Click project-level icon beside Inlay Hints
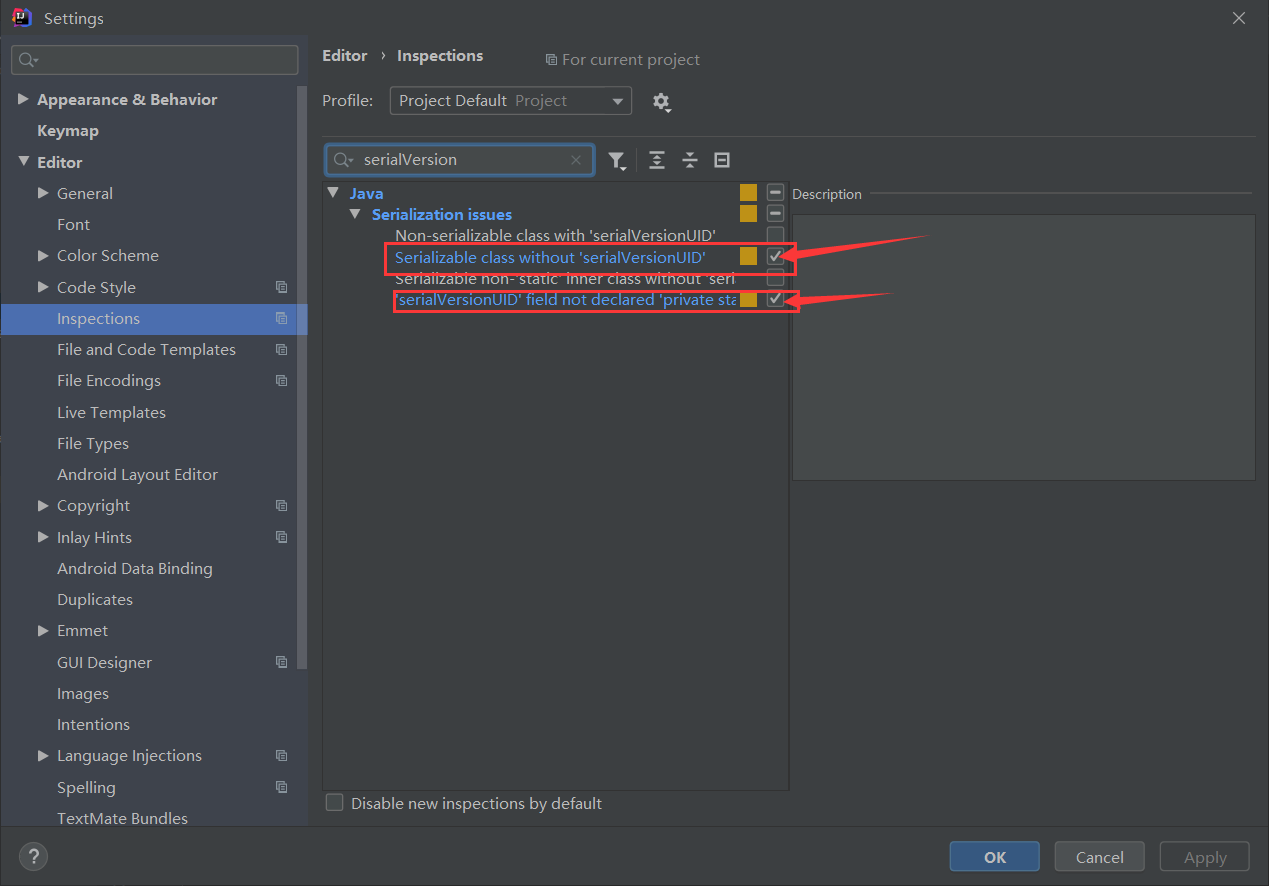1269x886 pixels. pos(281,537)
